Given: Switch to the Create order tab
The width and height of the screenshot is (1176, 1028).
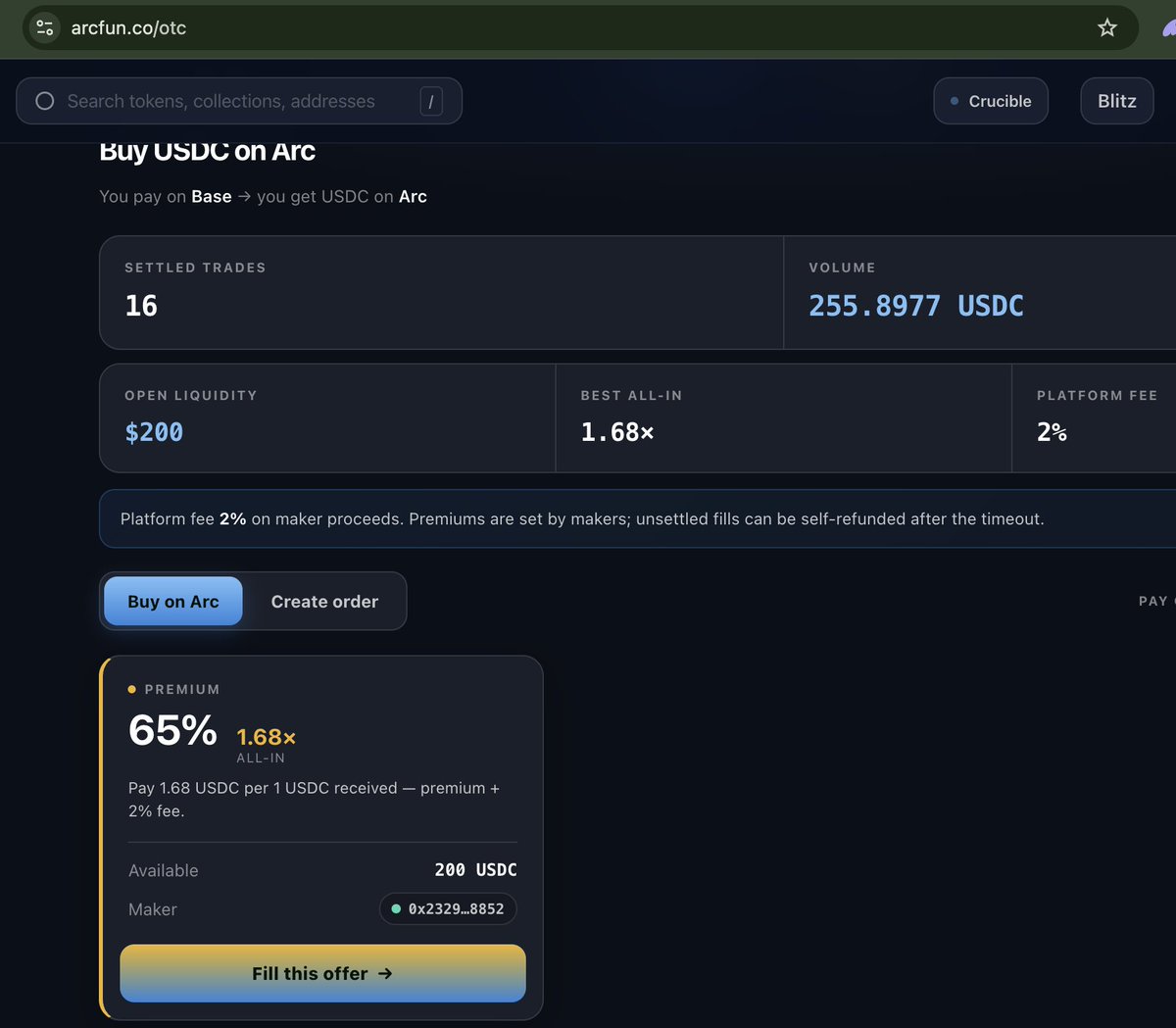Looking at the screenshot, I should click(x=324, y=602).
